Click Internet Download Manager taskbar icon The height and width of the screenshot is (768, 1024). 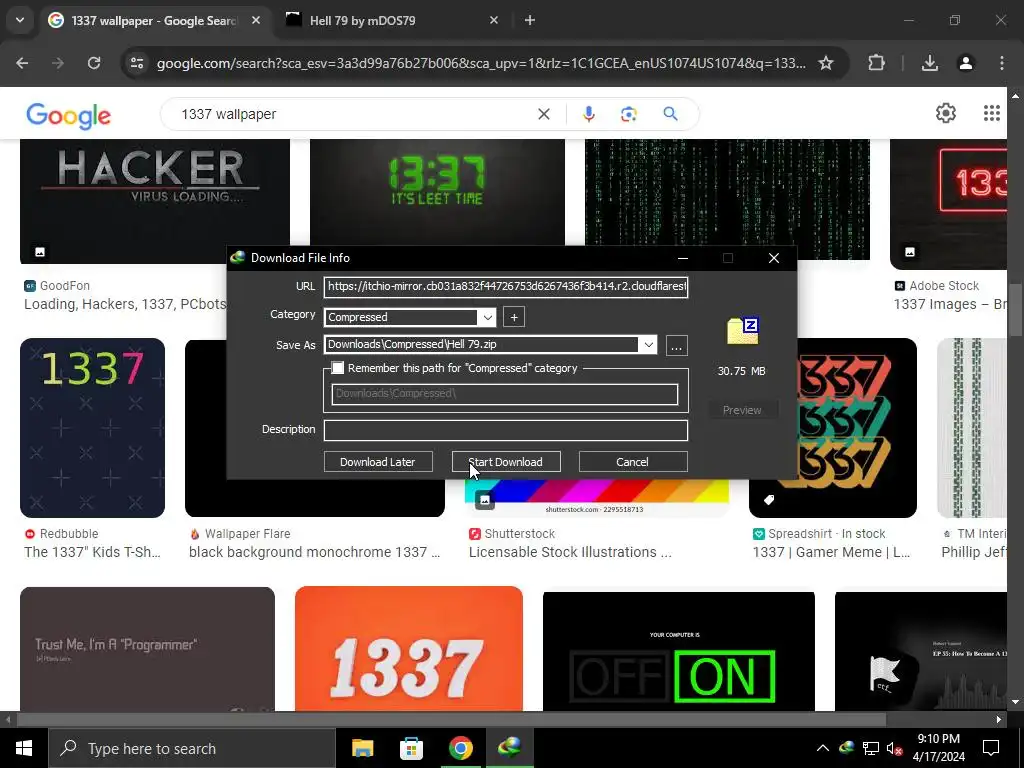(509, 748)
